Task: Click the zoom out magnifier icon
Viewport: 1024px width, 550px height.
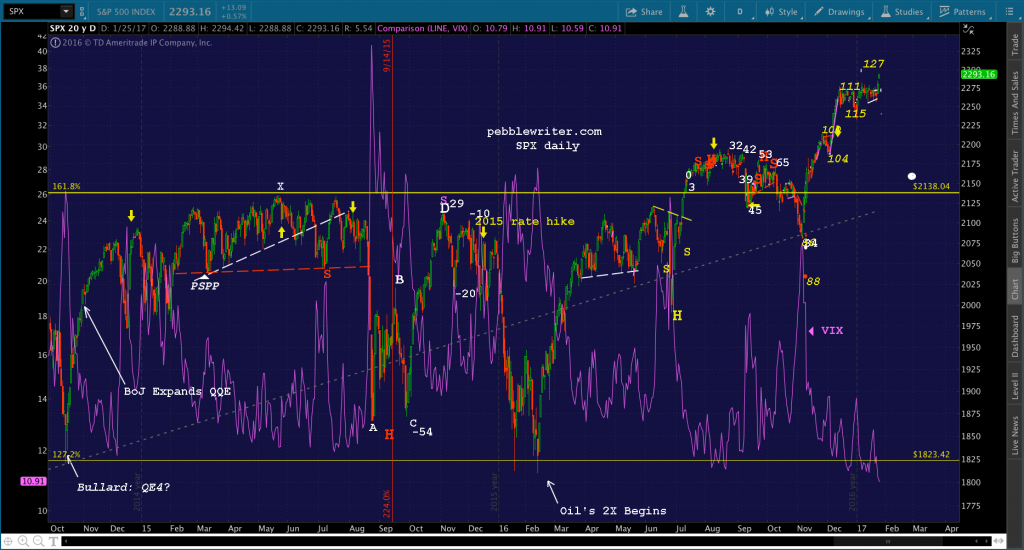Action: (39, 541)
